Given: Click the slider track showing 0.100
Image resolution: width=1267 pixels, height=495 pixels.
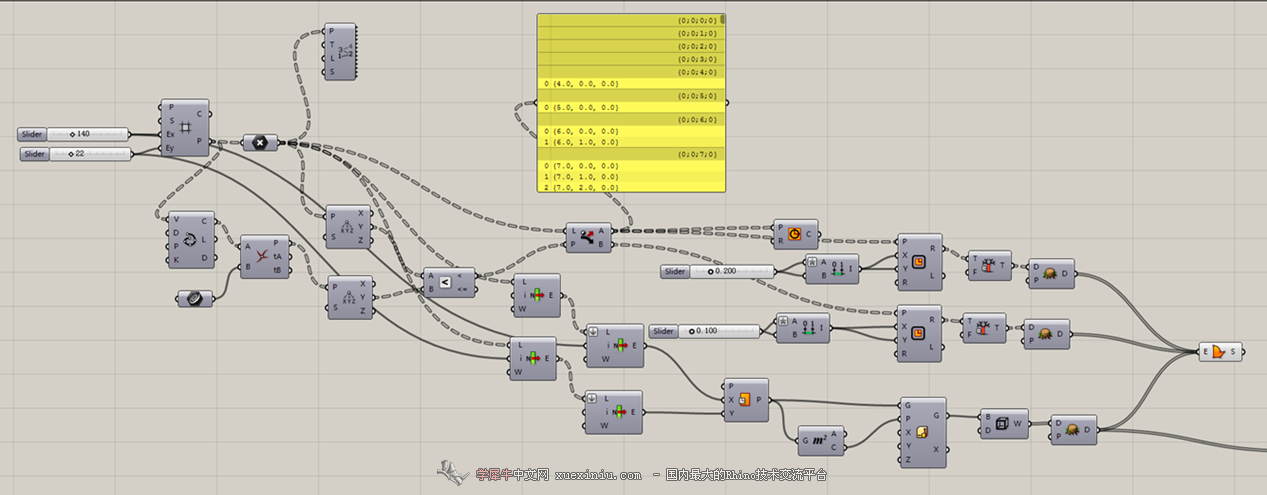Looking at the screenshot, I should 720,331.
